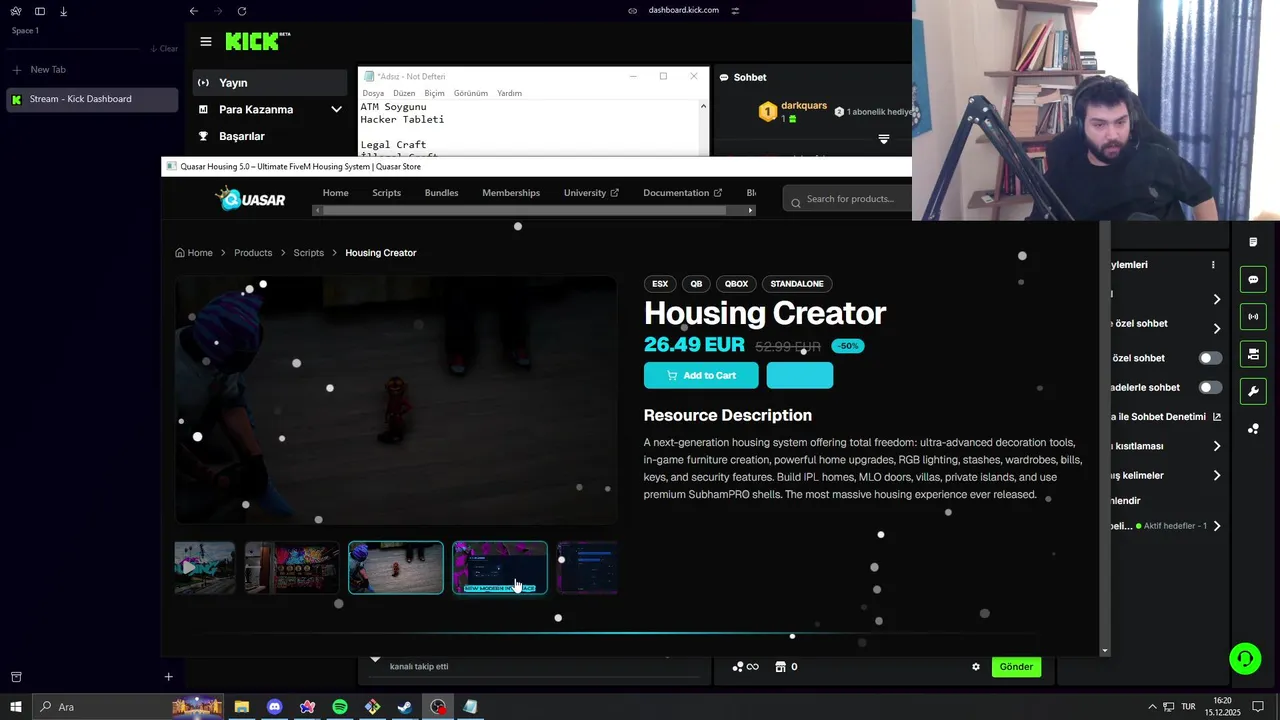Toggle browser sidebar panel icon
This screenshot has height=720, width=1280.
(40, 11)
